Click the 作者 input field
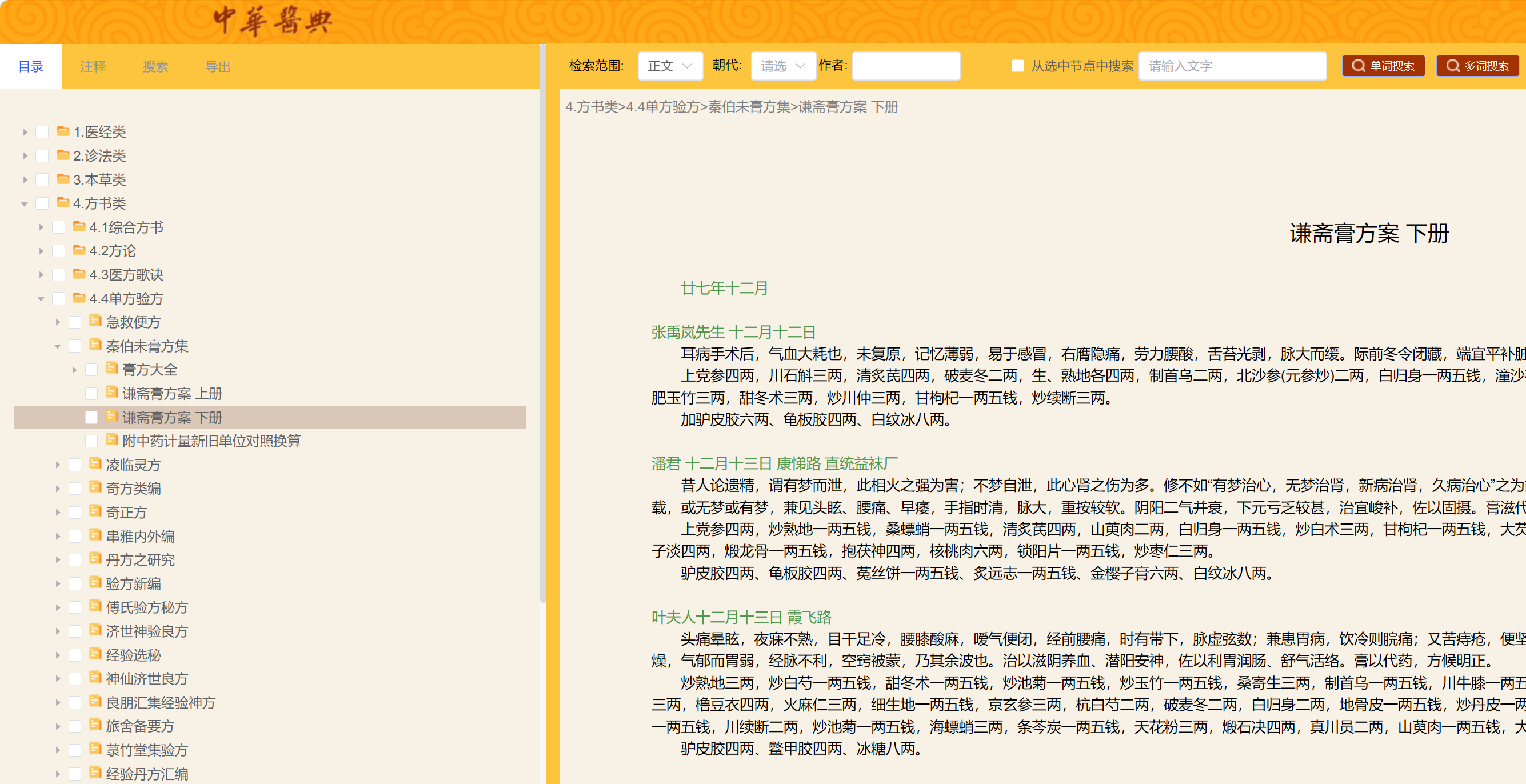 point(906,66)
